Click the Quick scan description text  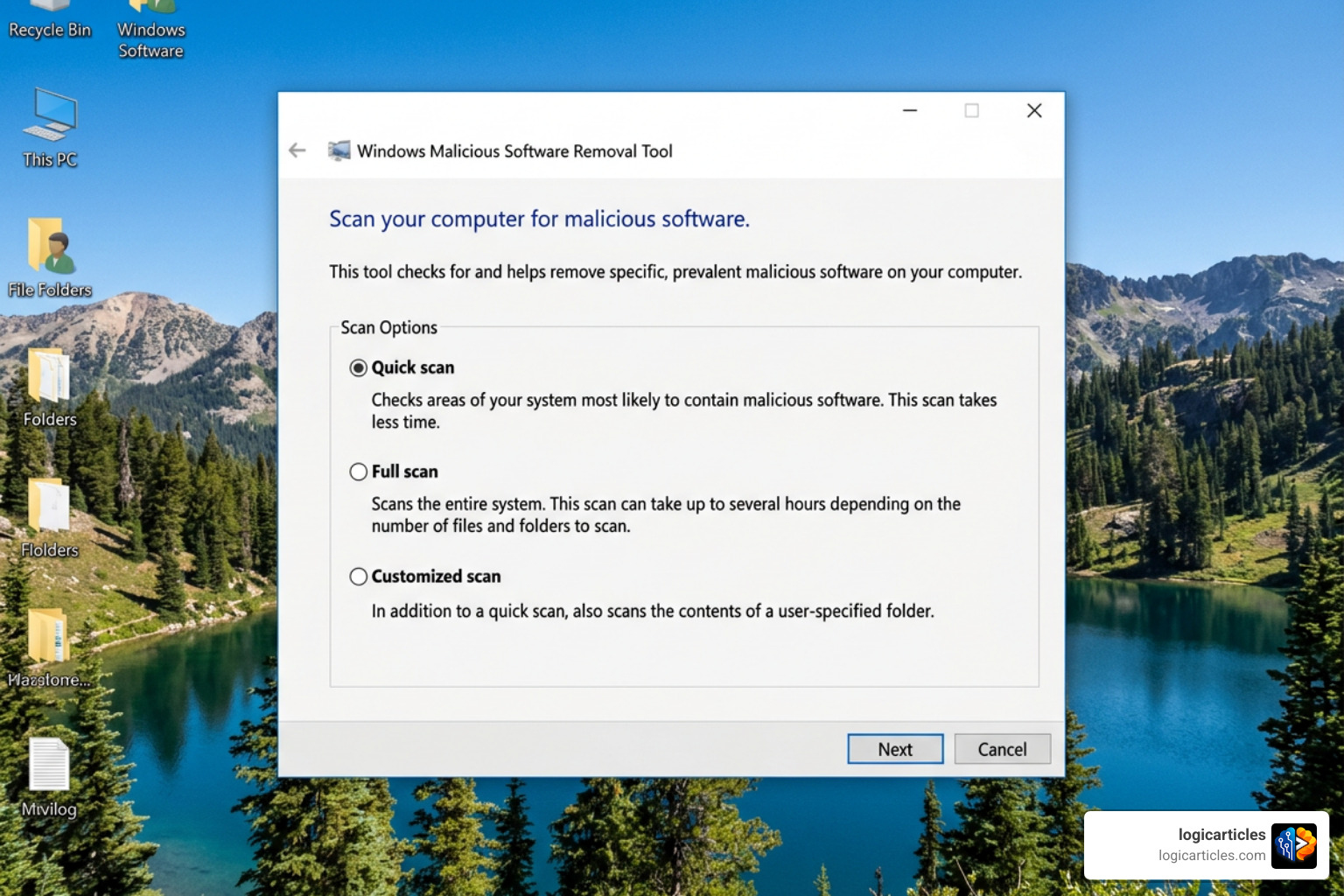tap(684, 410)
